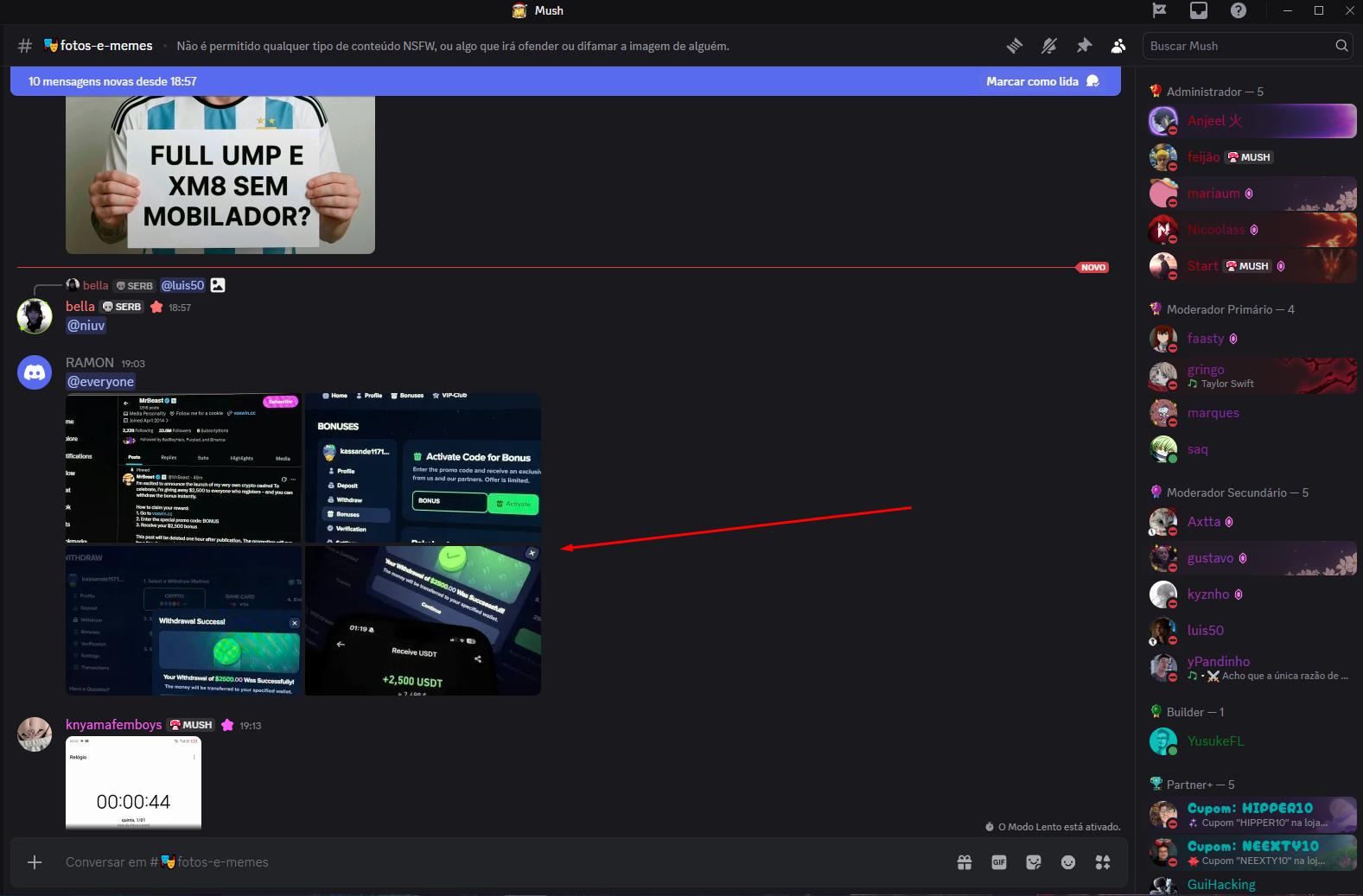This screenshot has width=1363, height=896.
Task: Open the emoji picker icon
Action: click(1068, 862)
